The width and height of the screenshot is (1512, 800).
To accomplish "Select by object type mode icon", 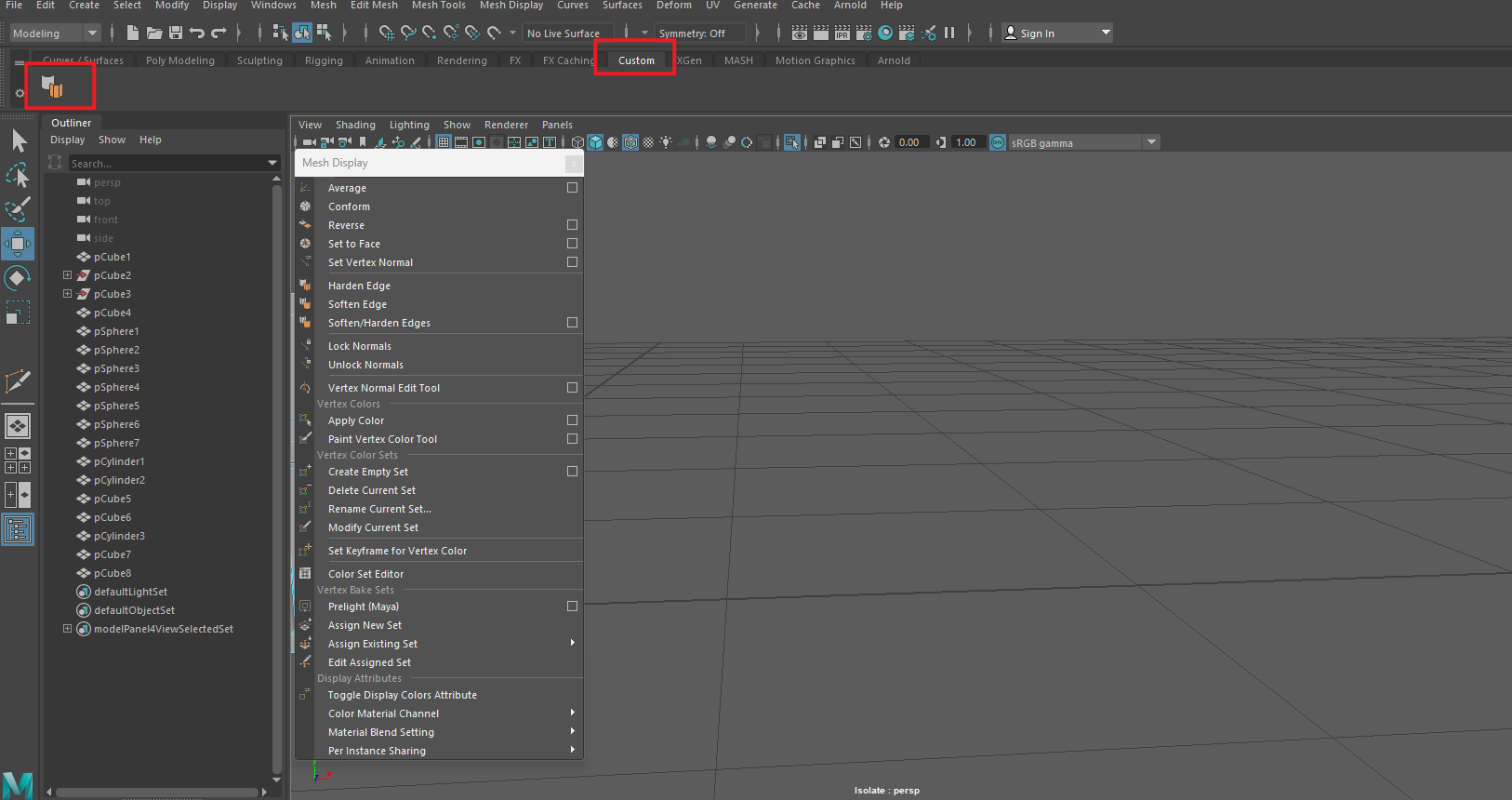I will [x=302, y=33].
